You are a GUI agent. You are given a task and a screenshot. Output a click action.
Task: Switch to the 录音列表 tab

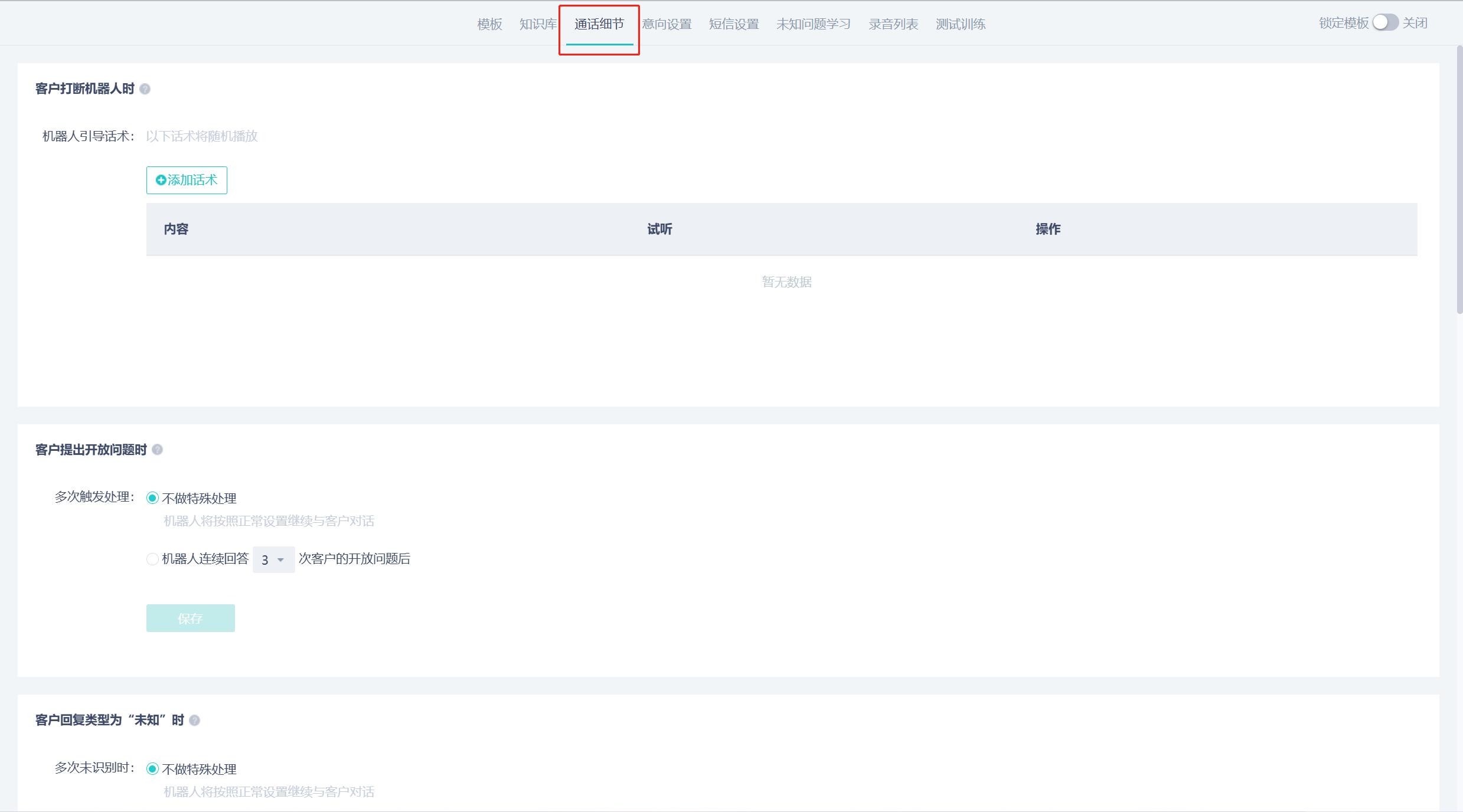click(x=893, y=24)
